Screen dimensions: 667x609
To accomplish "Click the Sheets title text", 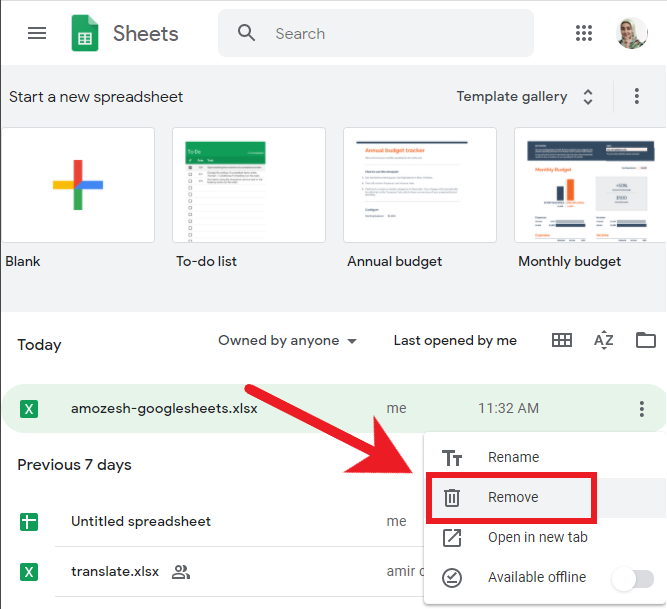I will pyautogui.click(x=145, y=34).
